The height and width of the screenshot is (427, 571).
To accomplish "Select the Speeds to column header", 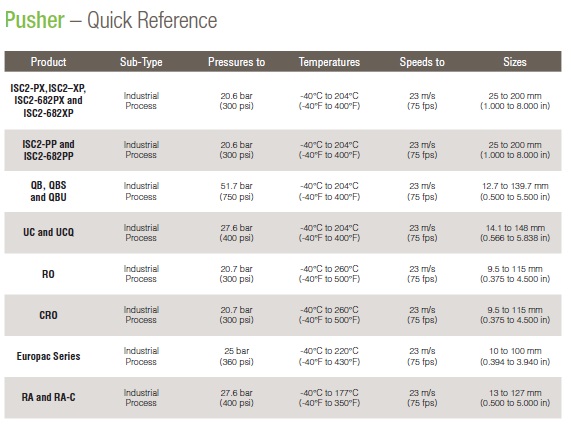I will point(422,62).
